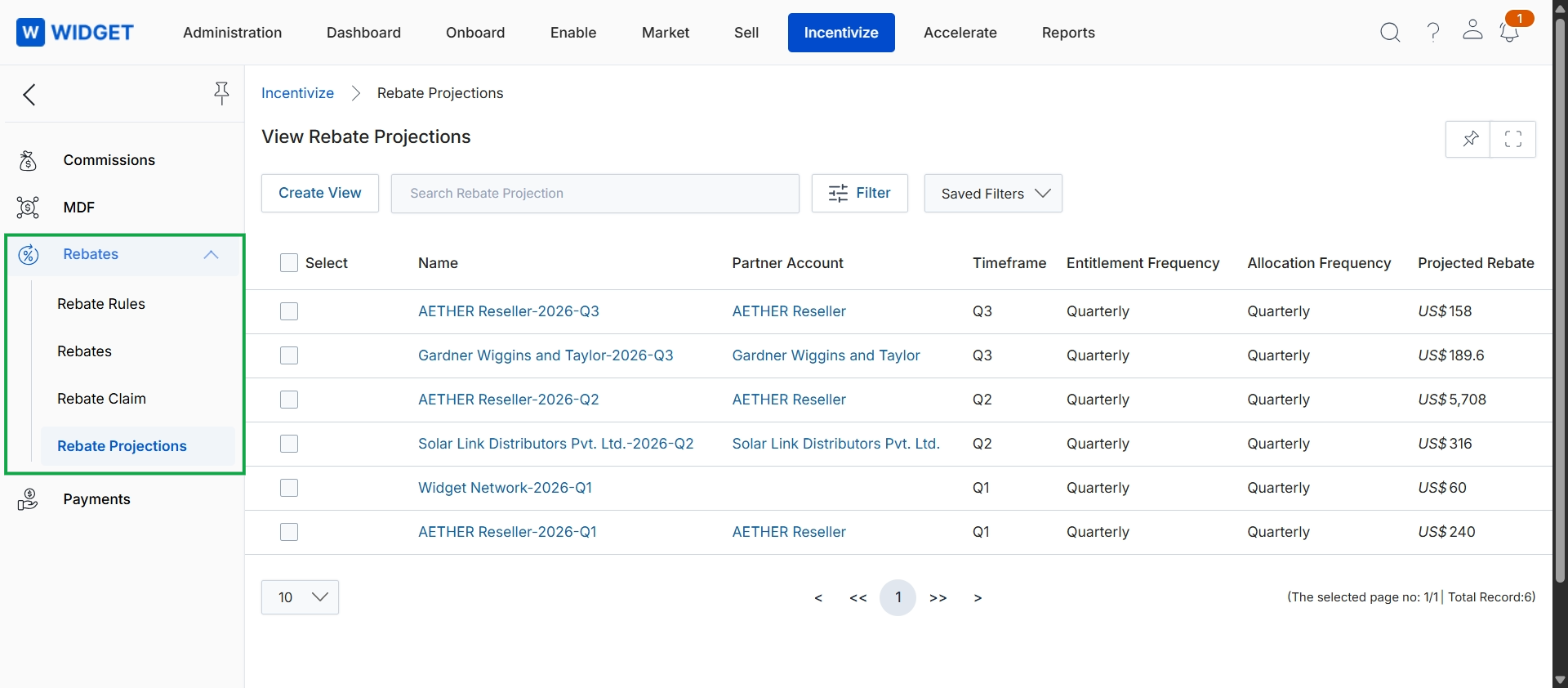Open AETHER Reseller-2026-Q3 projection link
1568x688 pixels.
click(x=509, y=311)
